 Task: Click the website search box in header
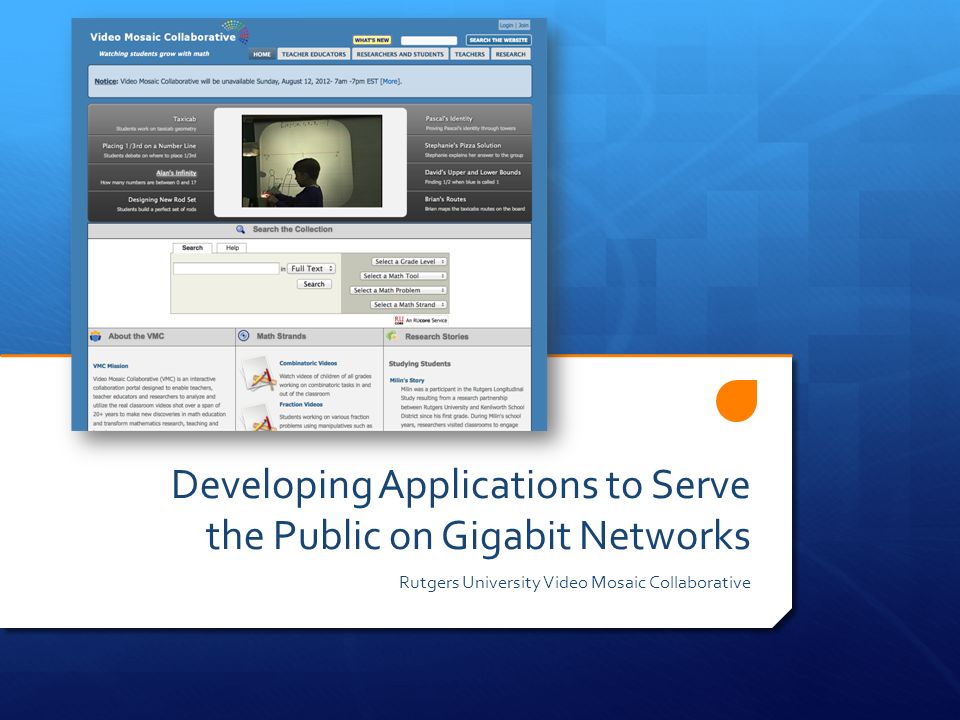click(429, 40)
